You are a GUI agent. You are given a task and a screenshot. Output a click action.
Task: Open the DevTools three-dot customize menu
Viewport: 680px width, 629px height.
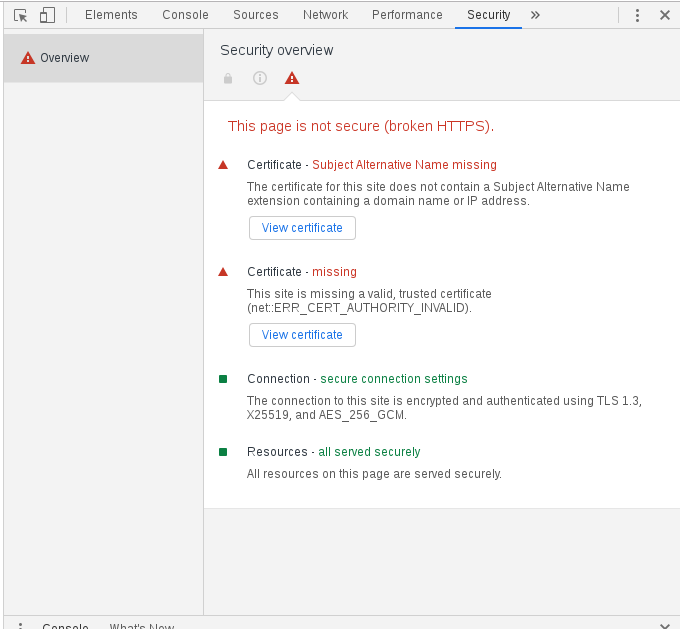pos(637,15)
